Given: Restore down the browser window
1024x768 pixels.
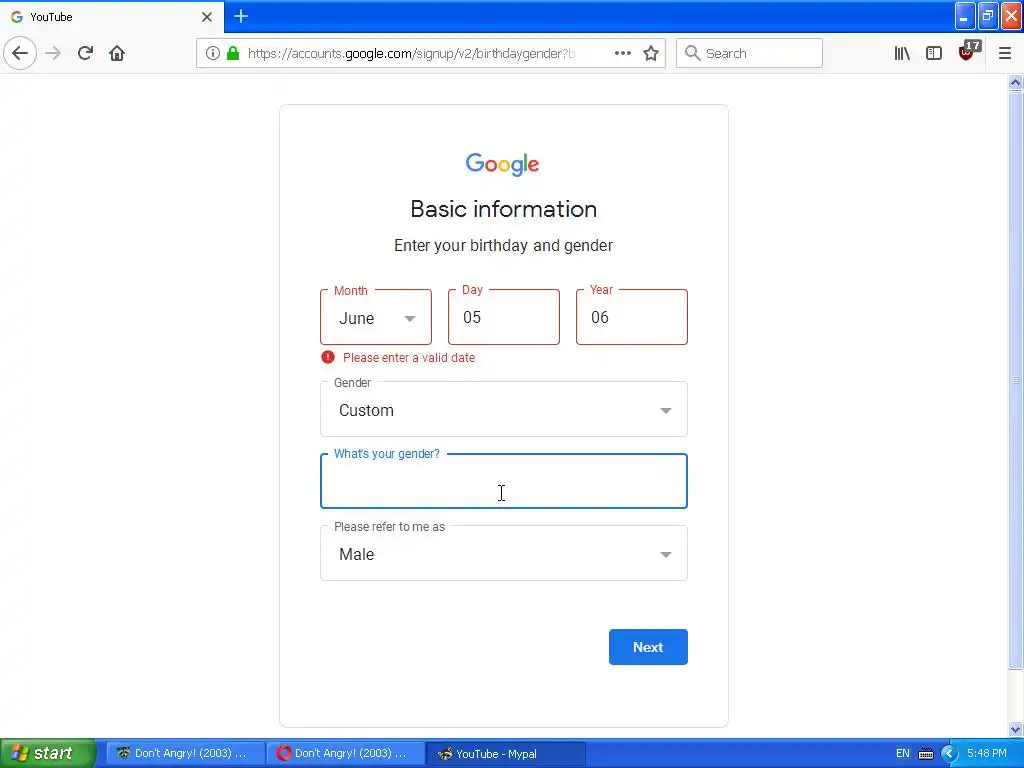Looking at the screenshot, I should click(988, 16).
